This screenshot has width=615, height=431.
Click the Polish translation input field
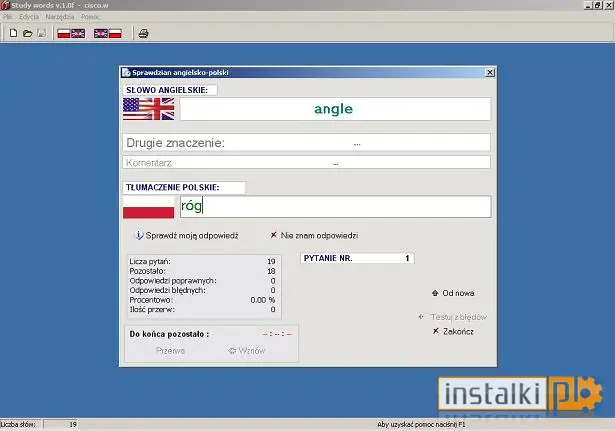tap(335, 207)
